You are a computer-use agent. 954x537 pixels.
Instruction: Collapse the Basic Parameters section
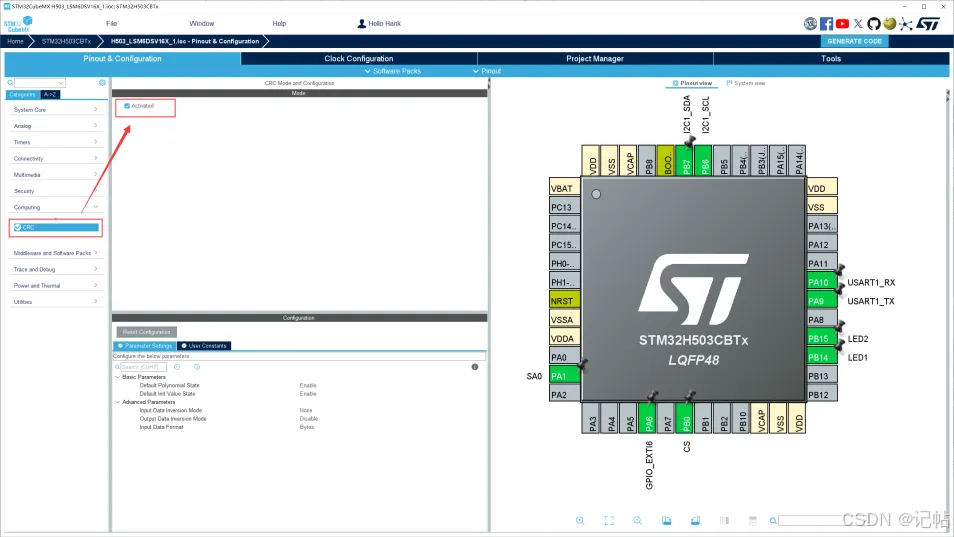(x=116, y=377)
